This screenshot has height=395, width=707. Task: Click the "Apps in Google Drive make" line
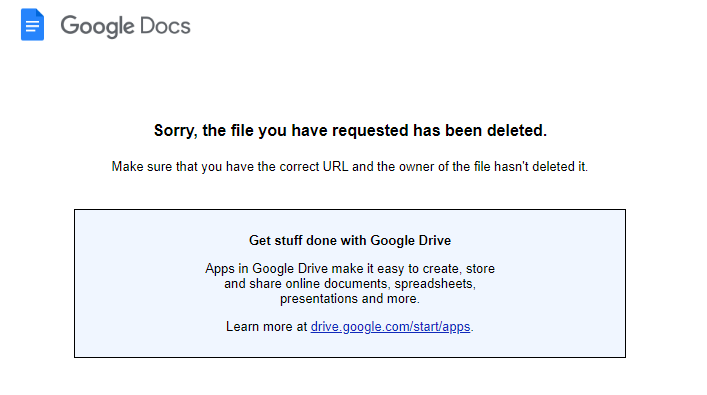(x=350, y=268)
